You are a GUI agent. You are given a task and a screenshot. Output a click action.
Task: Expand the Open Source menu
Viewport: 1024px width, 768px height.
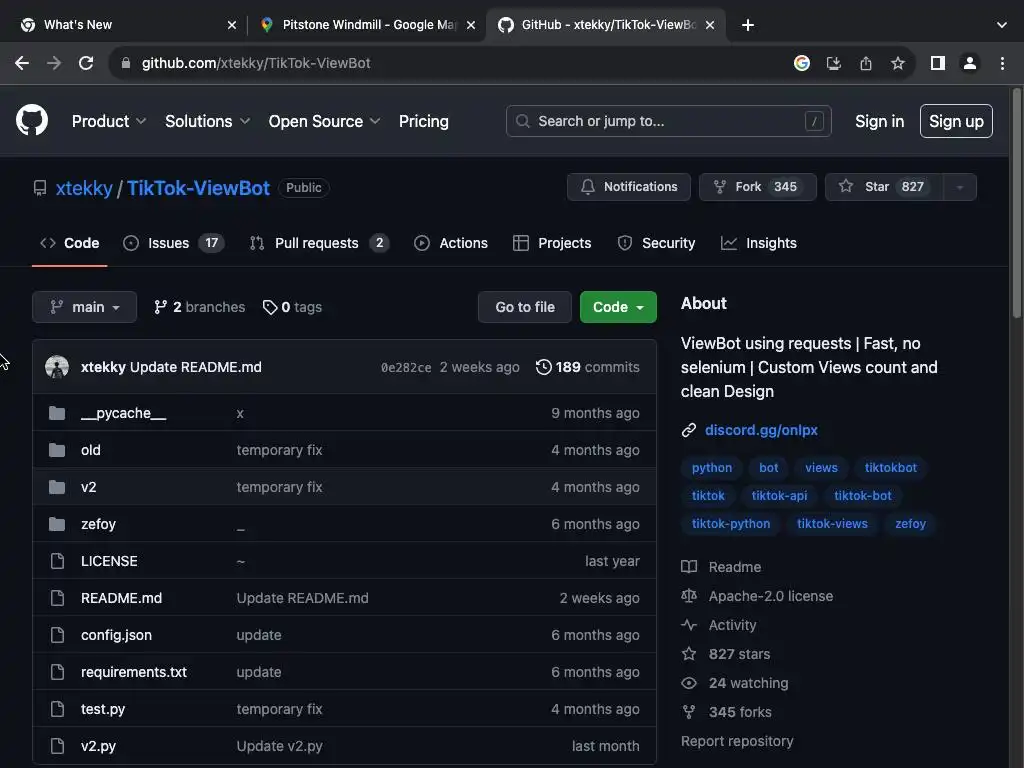(325, 121)
